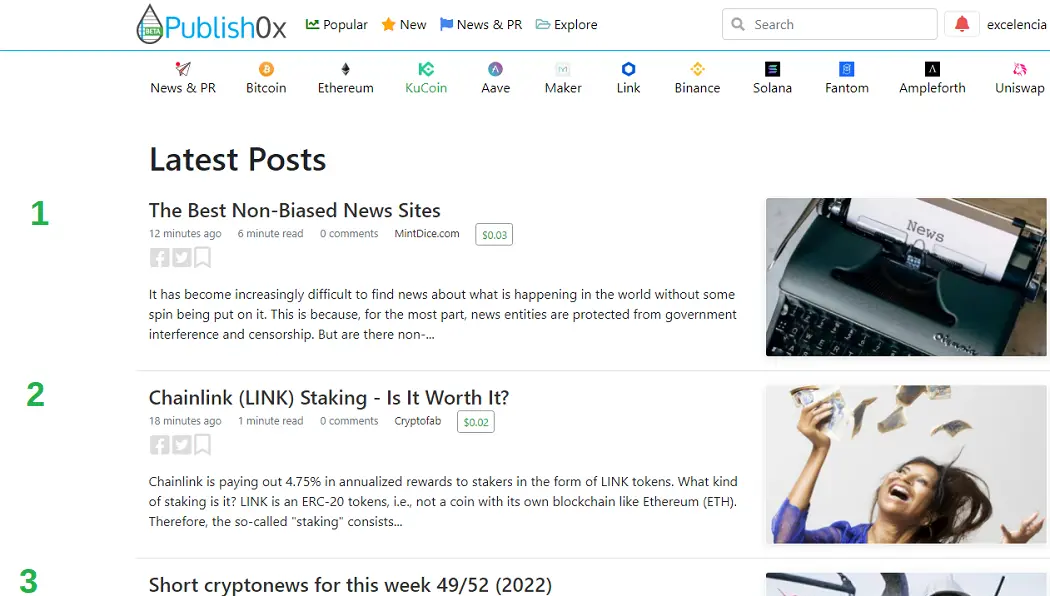Image resolution: width=1050 pixels, height=596 pixels.
Task: Open the Publish0x logo home link
Action: coord(211,25)
